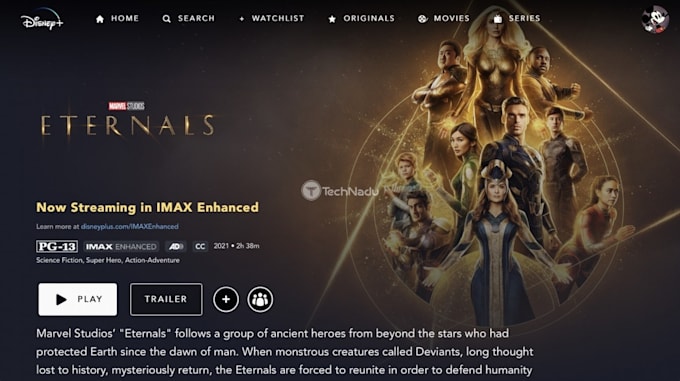
Task: Click the Originals star icon
Action: [332, 19]
